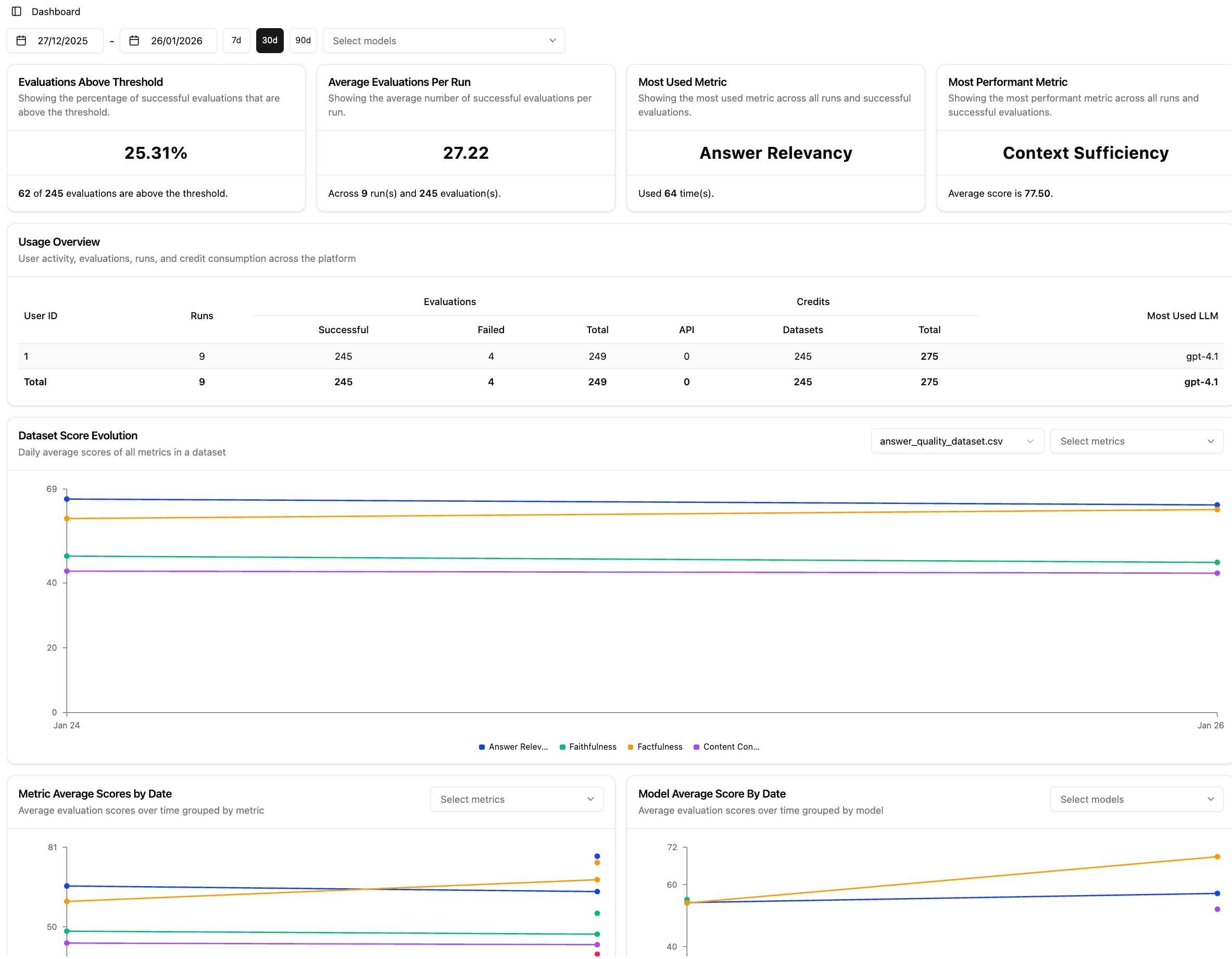Toggle the Faithfulness legend entry
Image resolution: width=1232 pixels, height=959 pixels.
tap(588, 747)
